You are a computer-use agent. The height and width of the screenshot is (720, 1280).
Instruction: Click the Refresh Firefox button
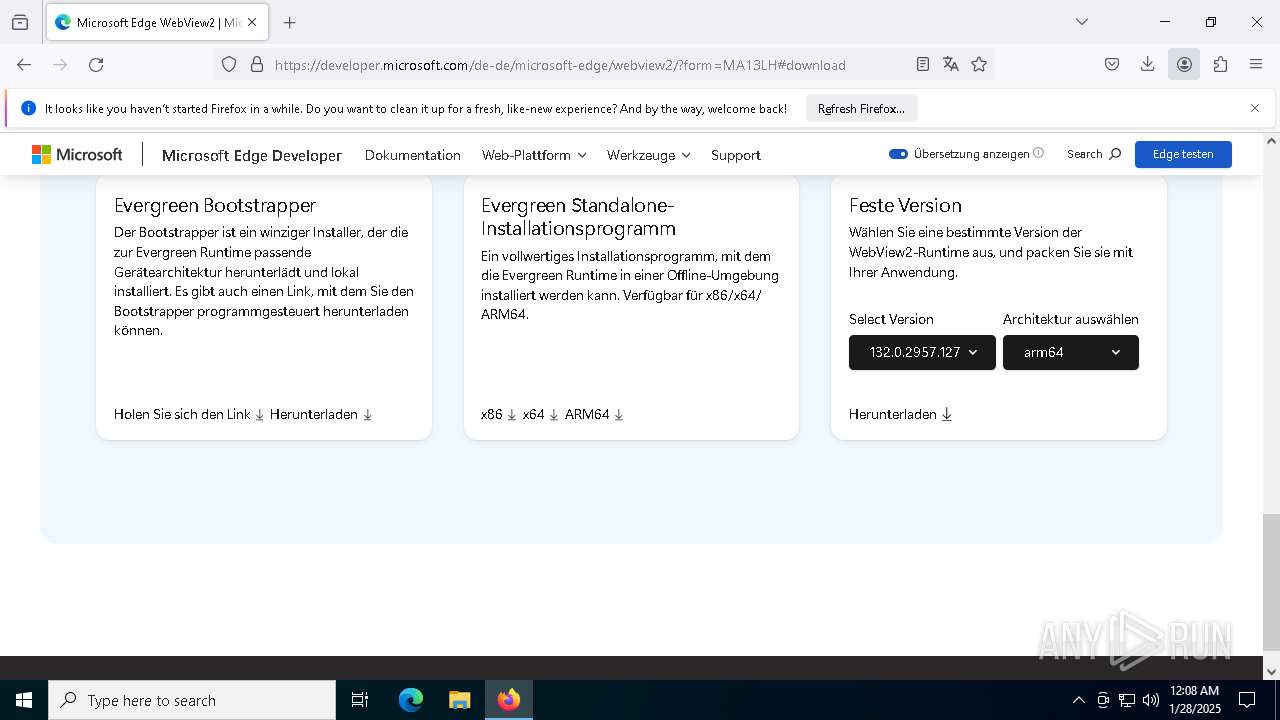(x=861, y=108)
